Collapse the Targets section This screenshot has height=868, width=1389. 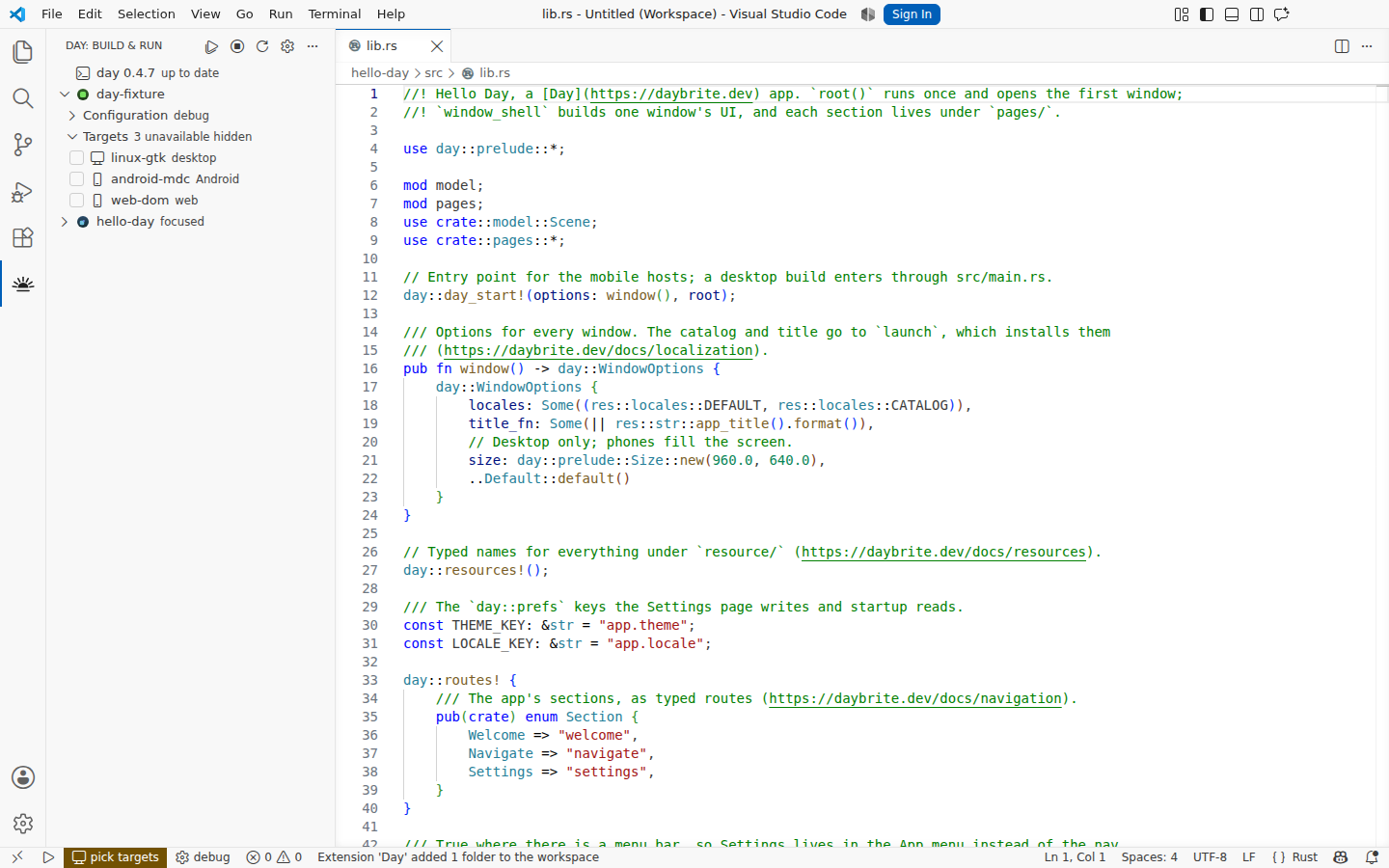point(72,137)
